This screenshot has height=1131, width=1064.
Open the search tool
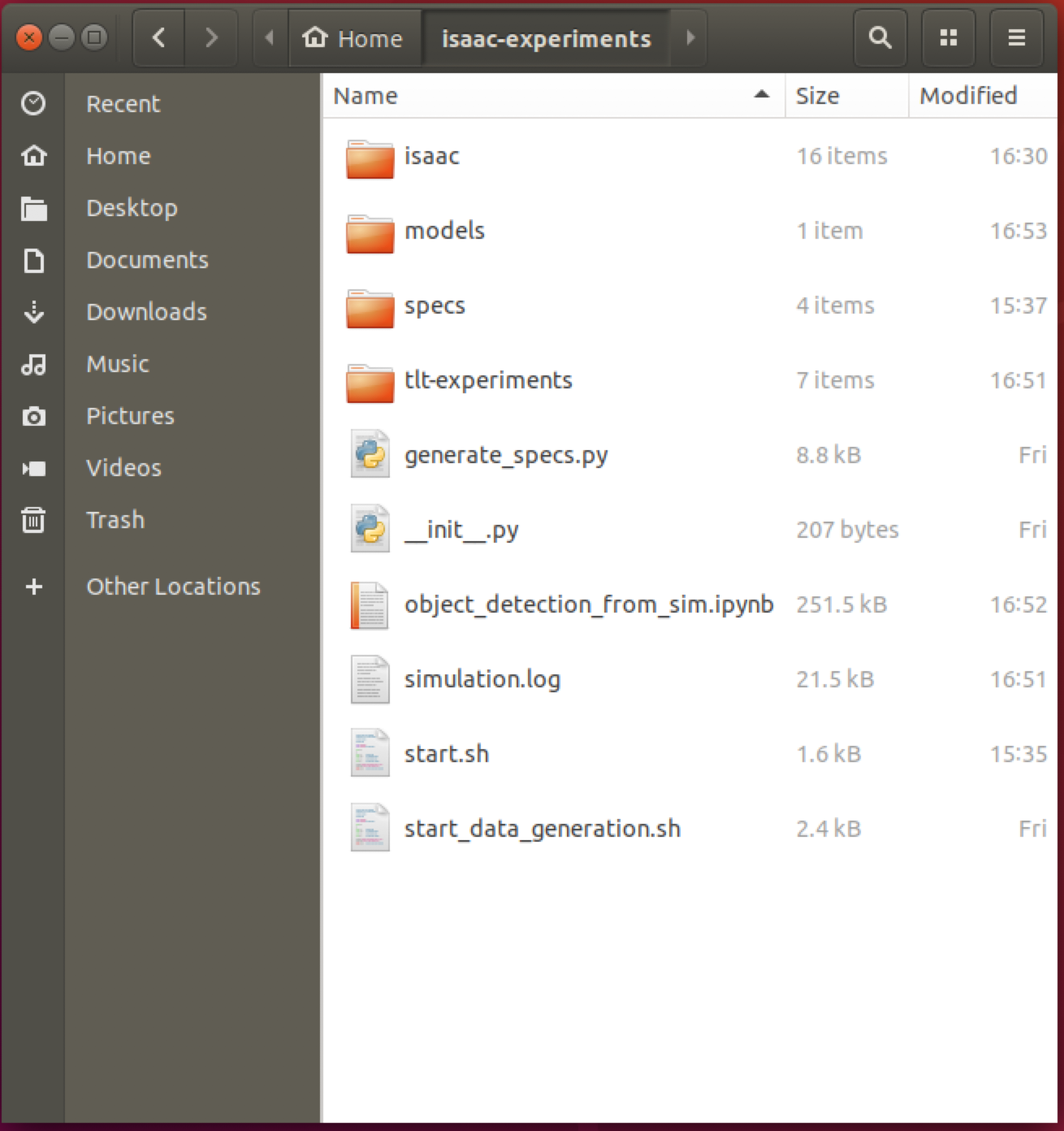(880, 37)
